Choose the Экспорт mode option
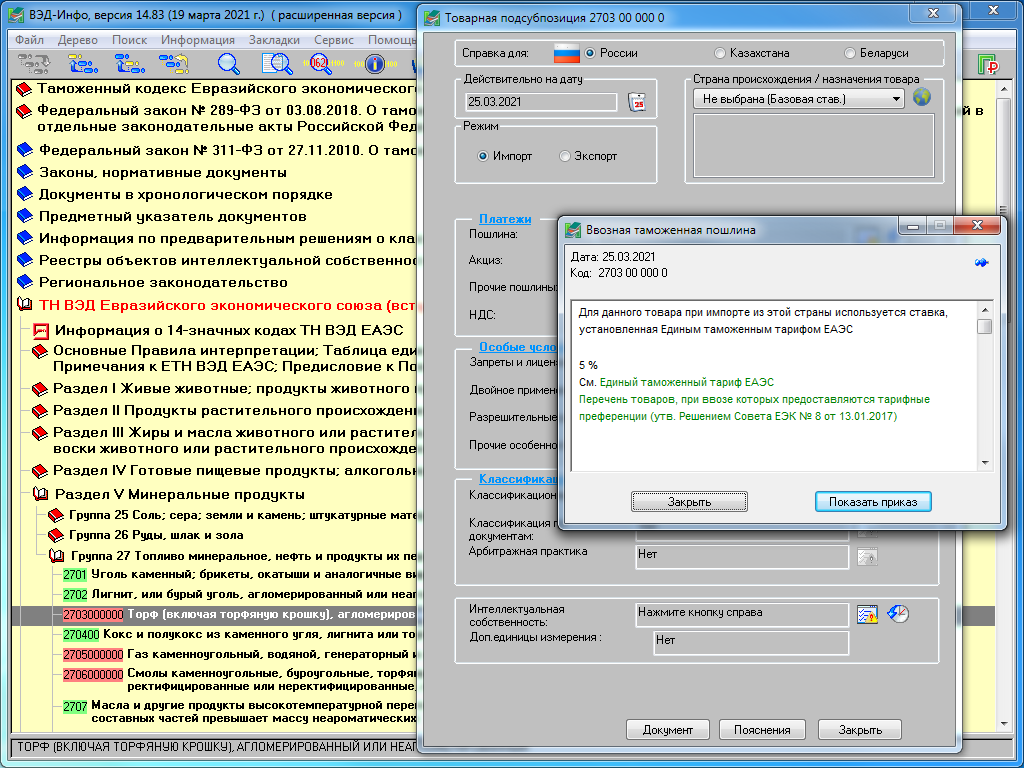 click(565, 156)
